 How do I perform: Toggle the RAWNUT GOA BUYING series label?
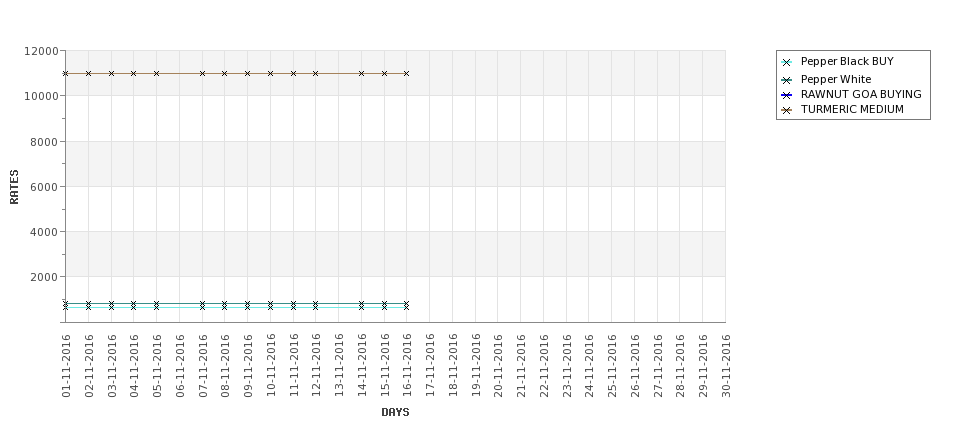click(x=860, y=95)
